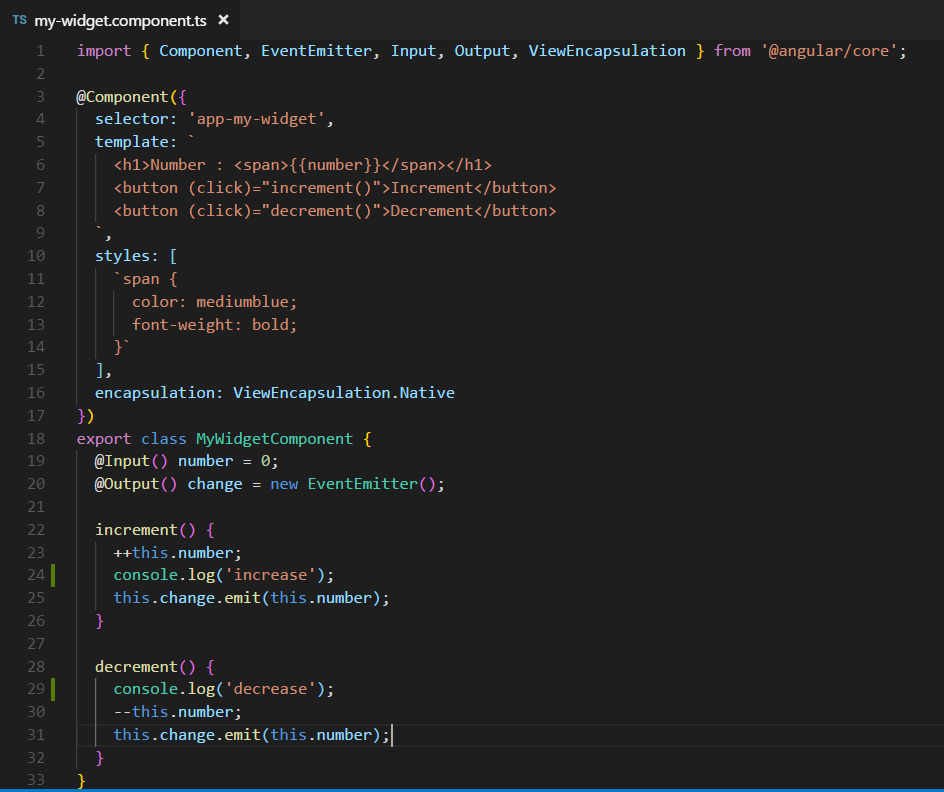
Task: Select the ViewEncapsulation import on line 1
Action: tap(607, 50)
